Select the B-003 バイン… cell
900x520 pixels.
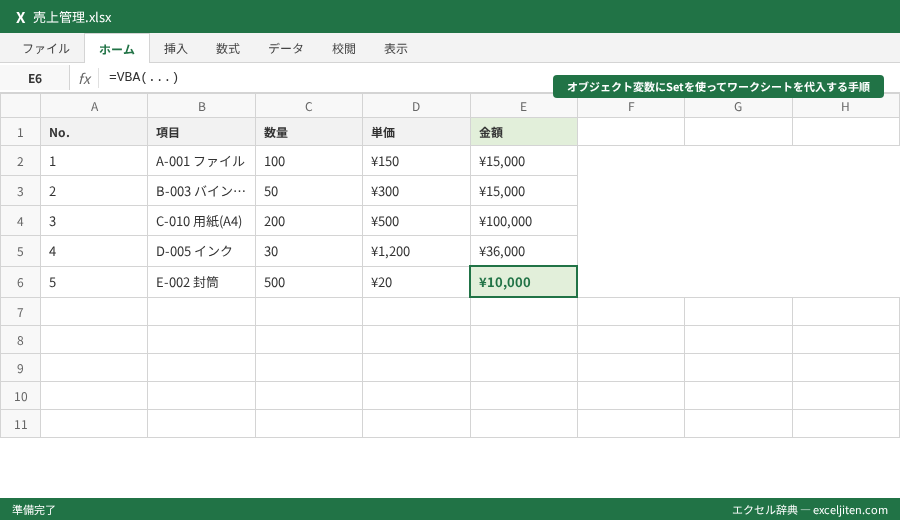pos(201,191)
